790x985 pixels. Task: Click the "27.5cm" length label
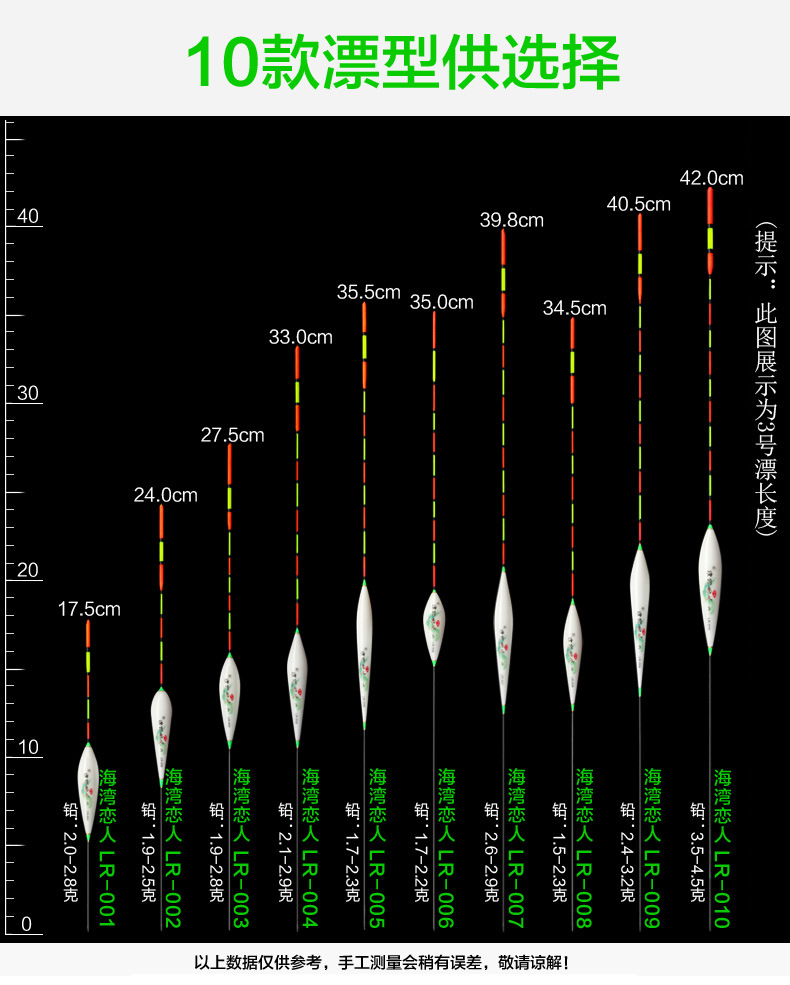pyautogui.click(x=232, y=435)
